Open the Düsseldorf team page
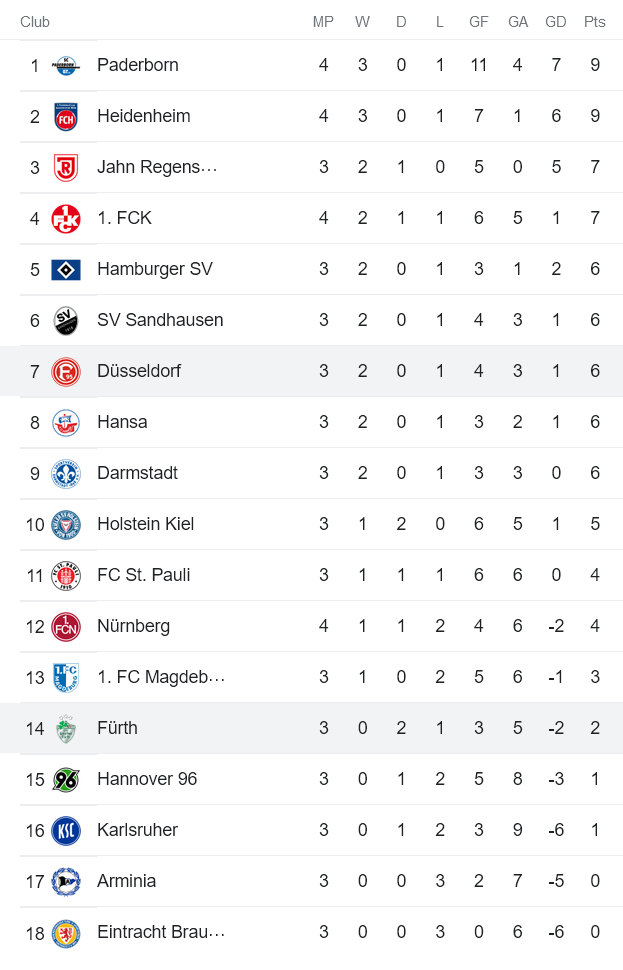This screenshot has height=970, width=623. [x=139, y=371]
